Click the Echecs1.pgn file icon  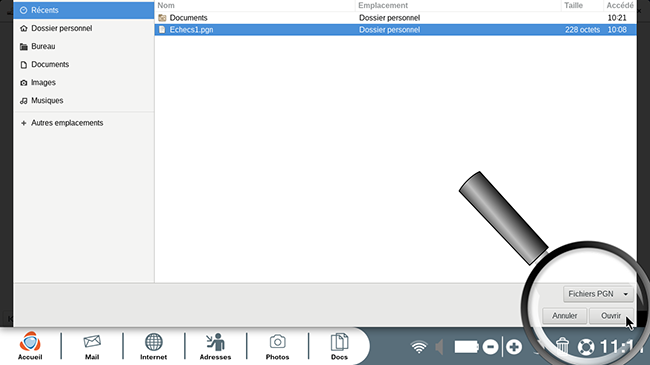pyautogui.click(x=162, y=29)
